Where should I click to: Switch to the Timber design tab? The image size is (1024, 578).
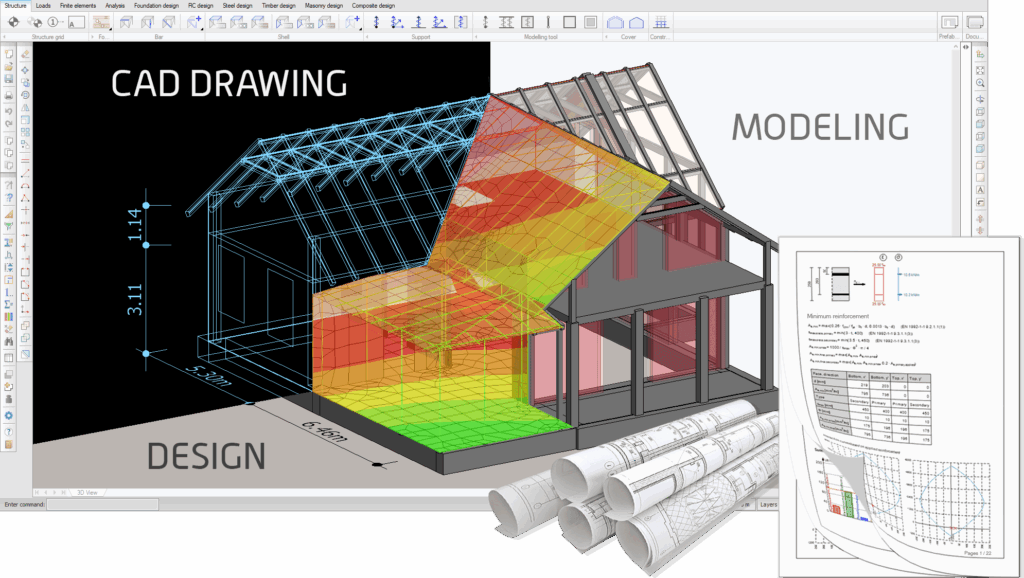[278, 5]
